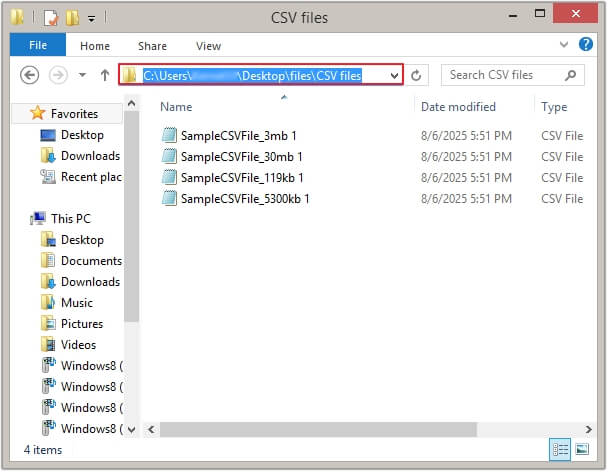Click the Documents folder icon

48,260
